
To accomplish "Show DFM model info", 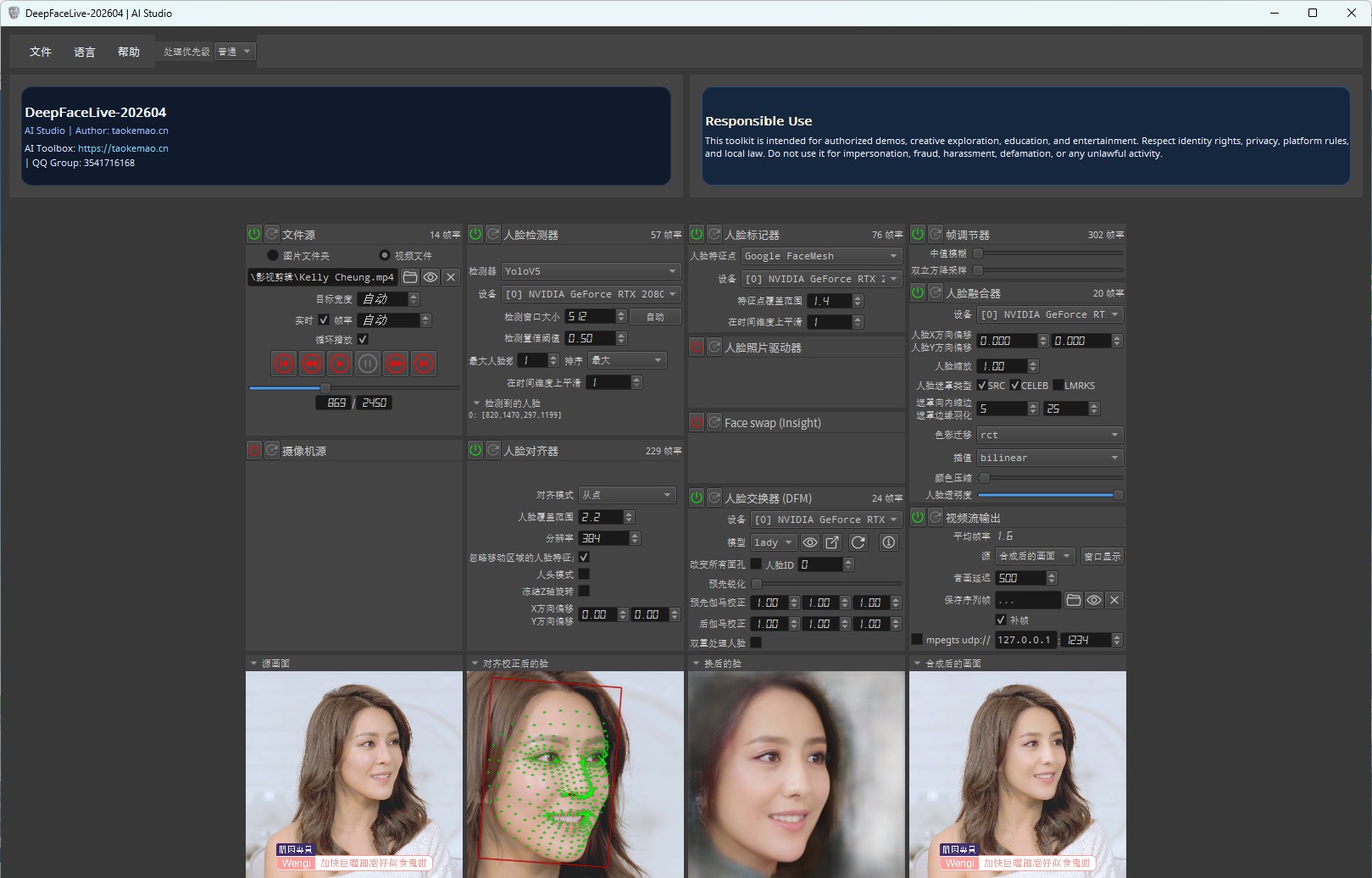I will tap(888, 542).
